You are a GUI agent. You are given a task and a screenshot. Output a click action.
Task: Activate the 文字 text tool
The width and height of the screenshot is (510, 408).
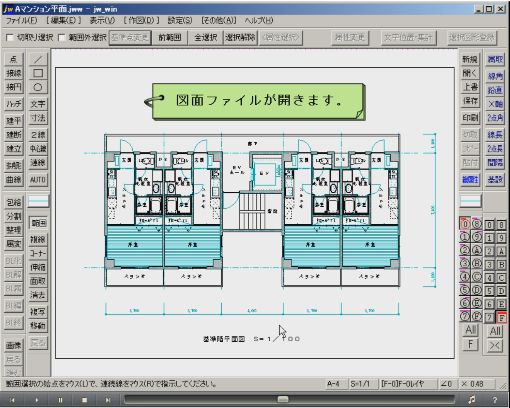[x=38, y=104]
